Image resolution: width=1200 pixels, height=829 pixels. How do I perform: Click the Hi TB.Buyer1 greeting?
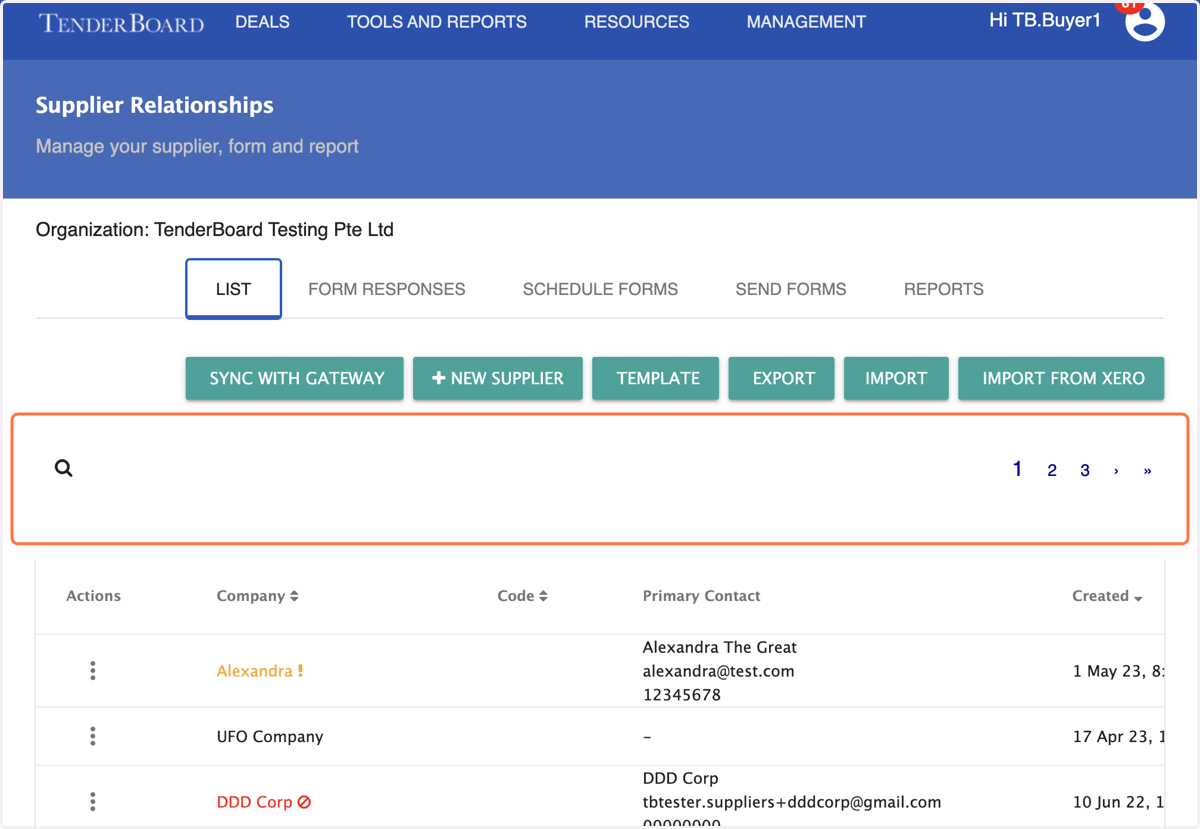(x=1044, y=20)
